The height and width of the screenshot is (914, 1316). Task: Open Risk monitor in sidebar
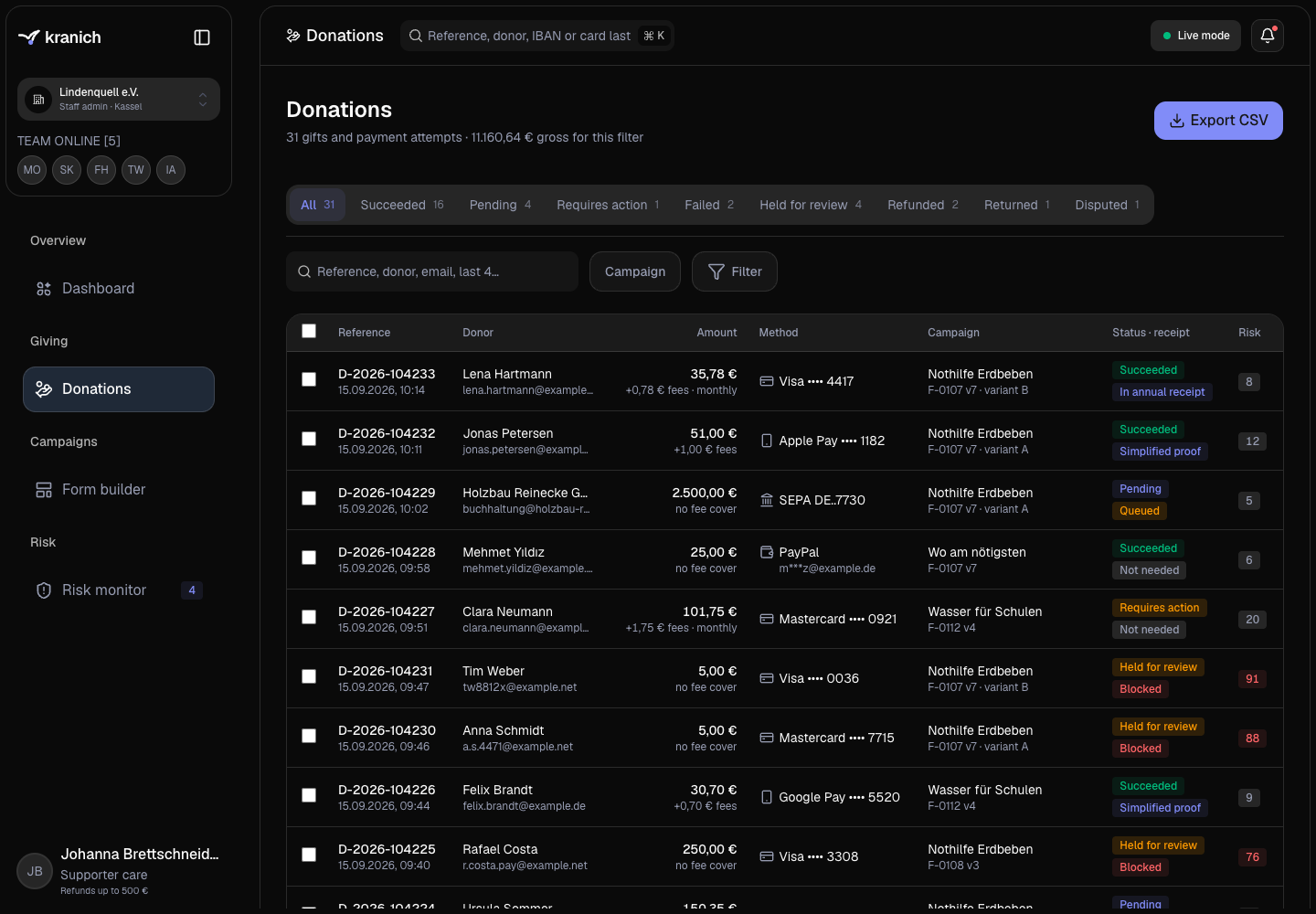click(x=119, y=590)
